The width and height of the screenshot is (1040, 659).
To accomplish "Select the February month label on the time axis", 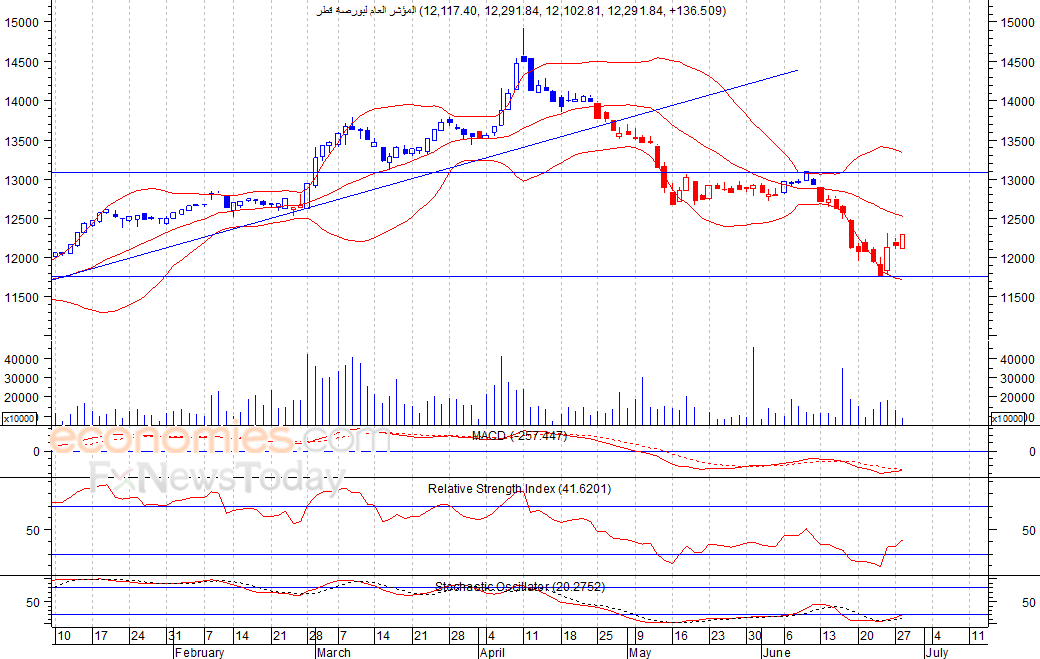I will (200, 652).
